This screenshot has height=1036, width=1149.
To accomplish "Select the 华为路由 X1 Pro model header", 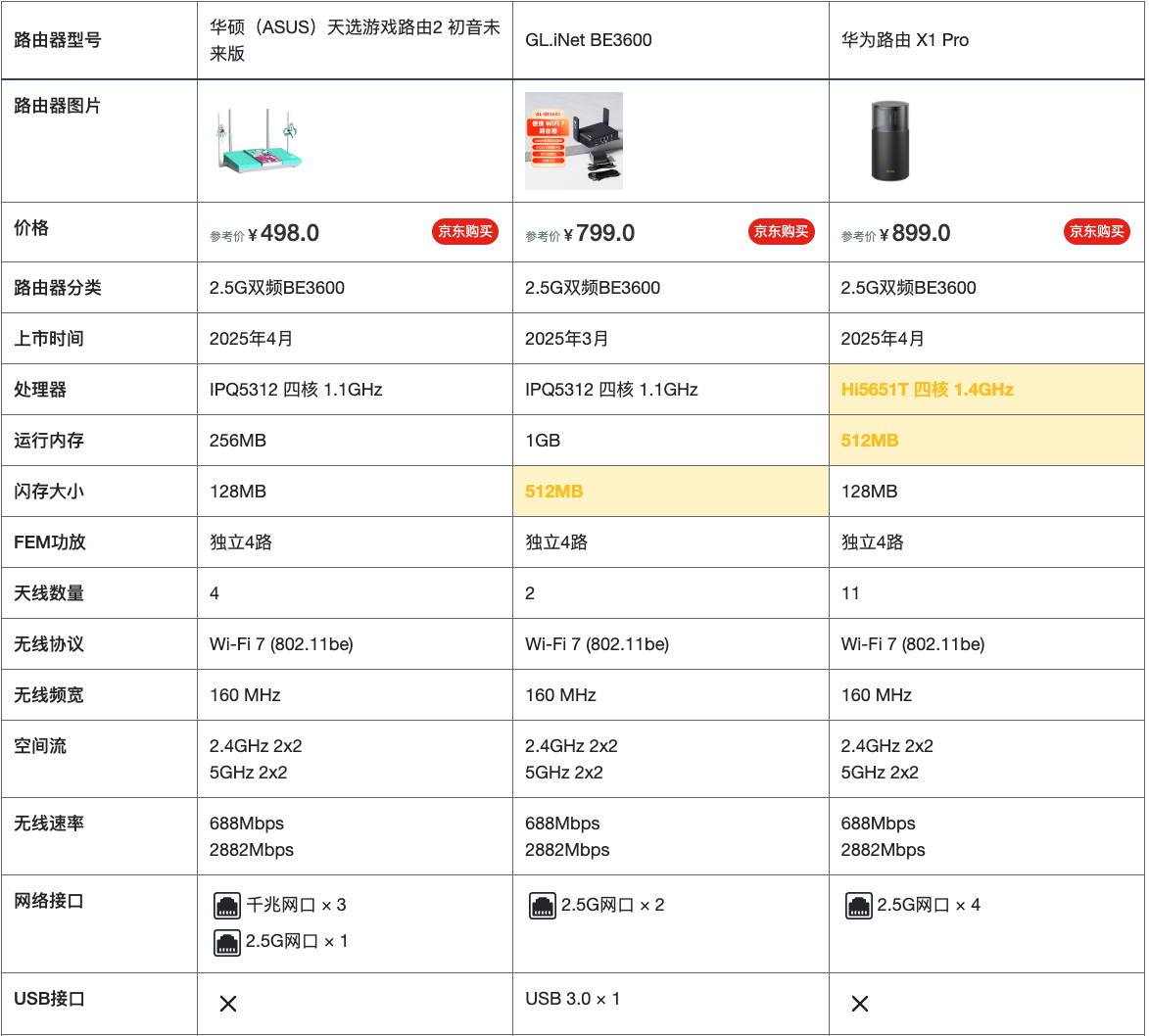I will tap(905, 40).
